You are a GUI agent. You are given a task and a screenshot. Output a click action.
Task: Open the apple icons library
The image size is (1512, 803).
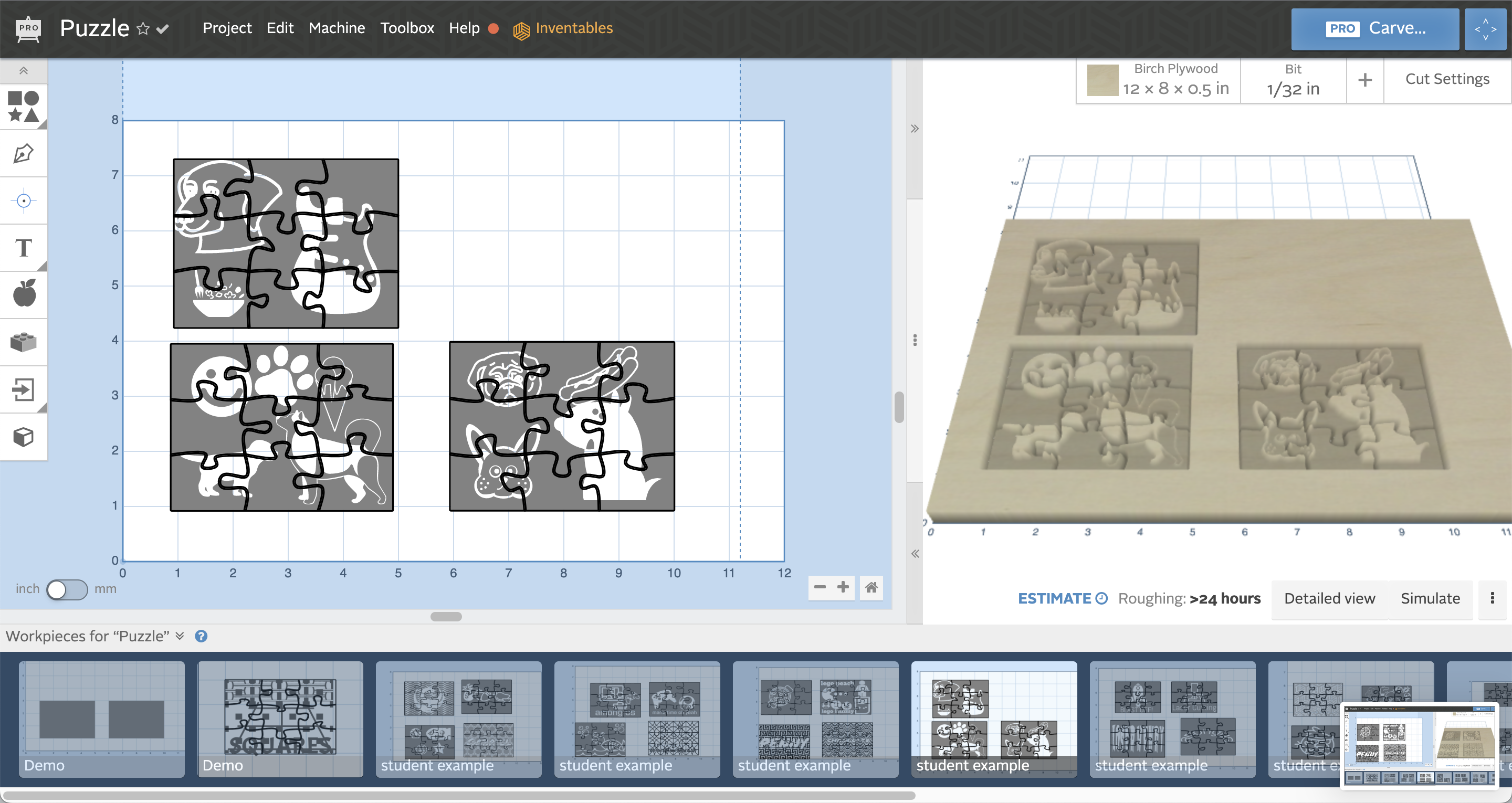tap(24, 293)
